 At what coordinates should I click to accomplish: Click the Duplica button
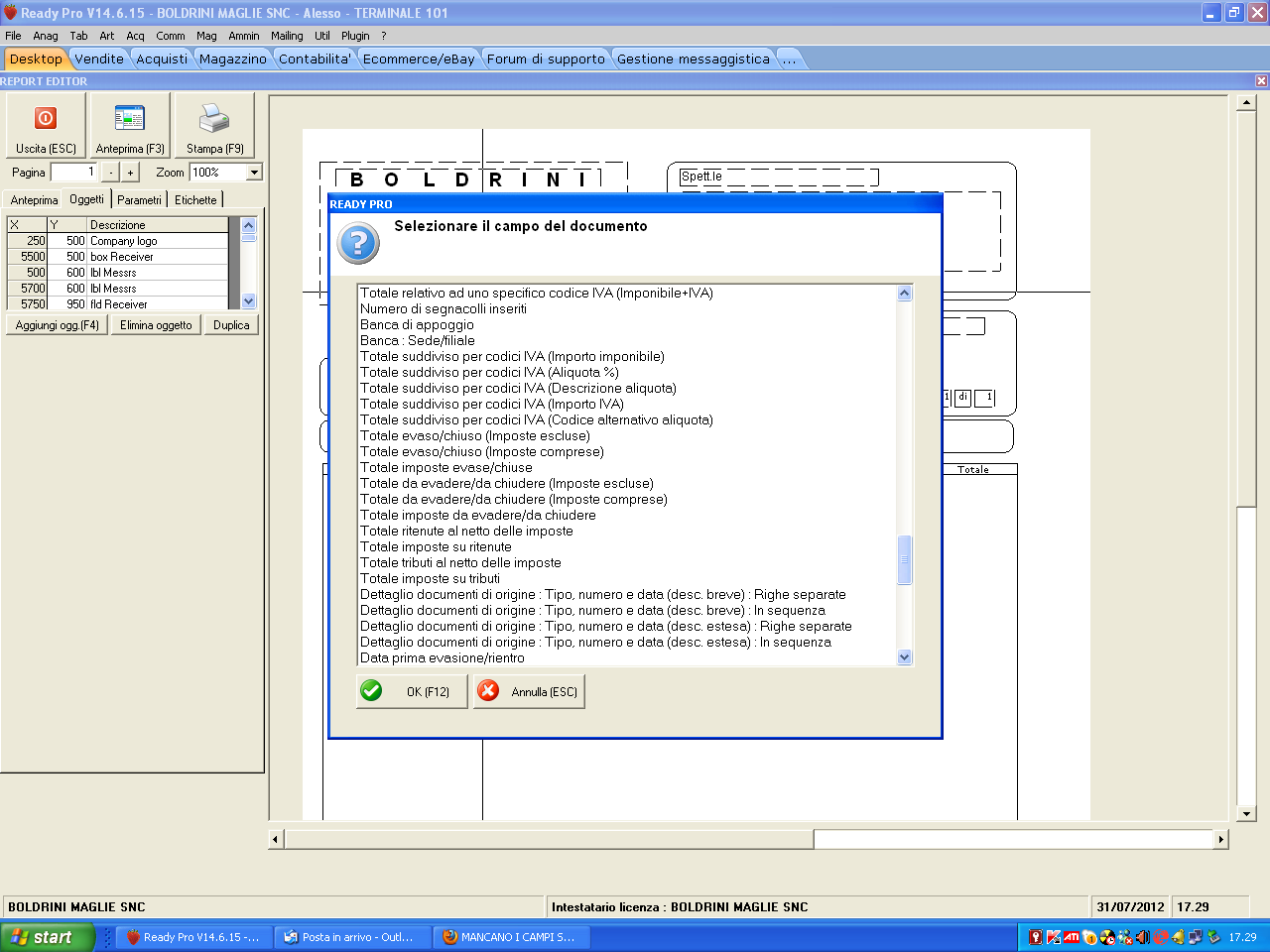point(231,325)
